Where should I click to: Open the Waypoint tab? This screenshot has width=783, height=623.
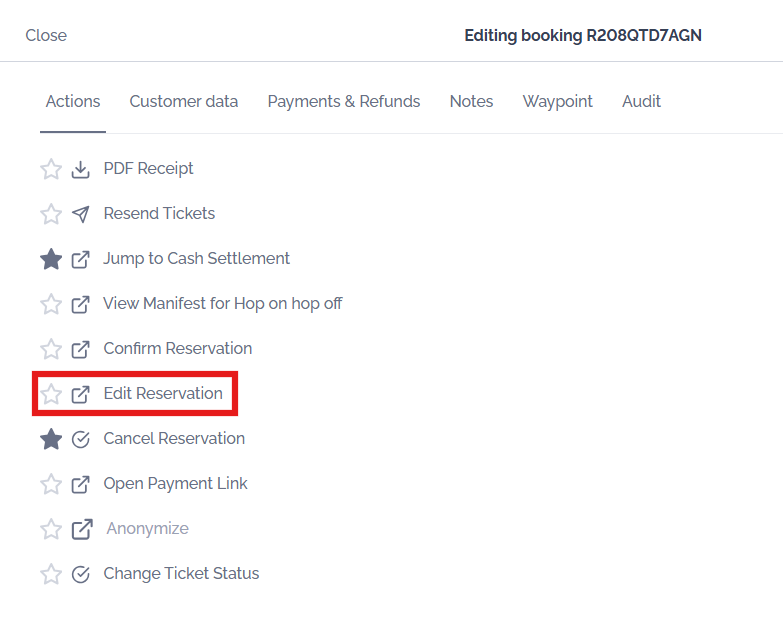pyautogui.click(x=557, y=101)
